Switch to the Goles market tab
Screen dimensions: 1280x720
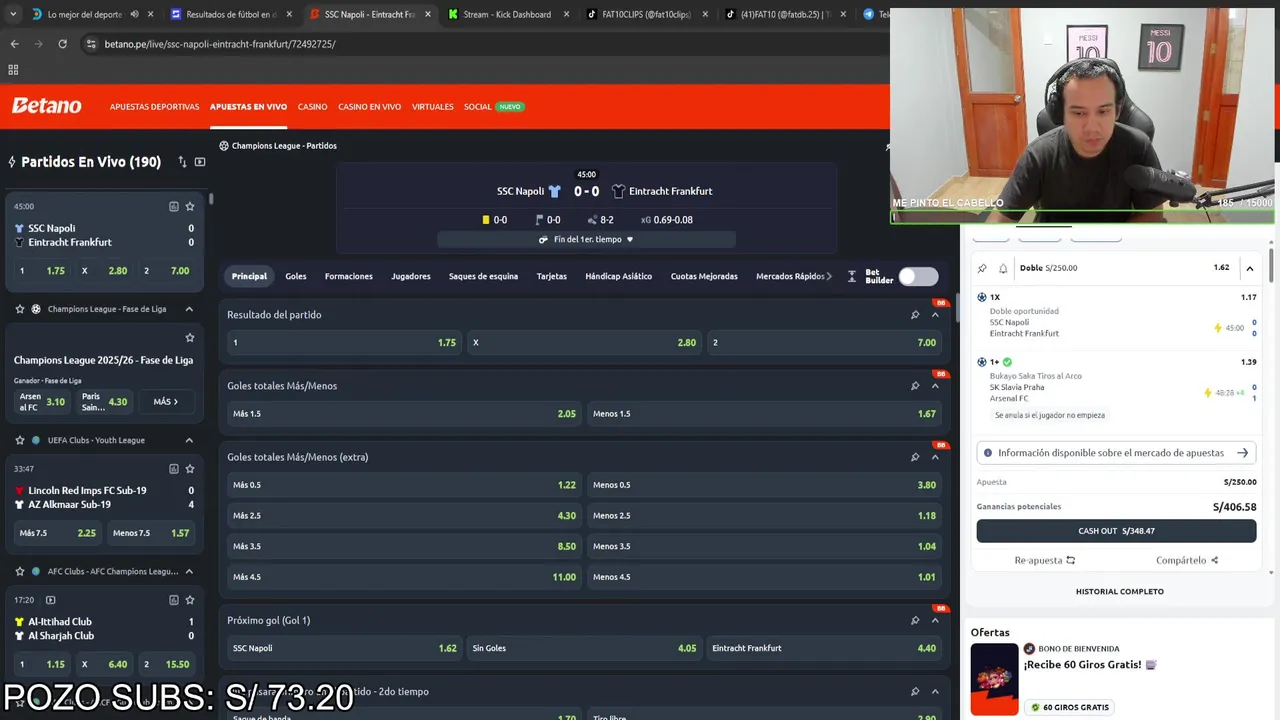coord(296,276)
